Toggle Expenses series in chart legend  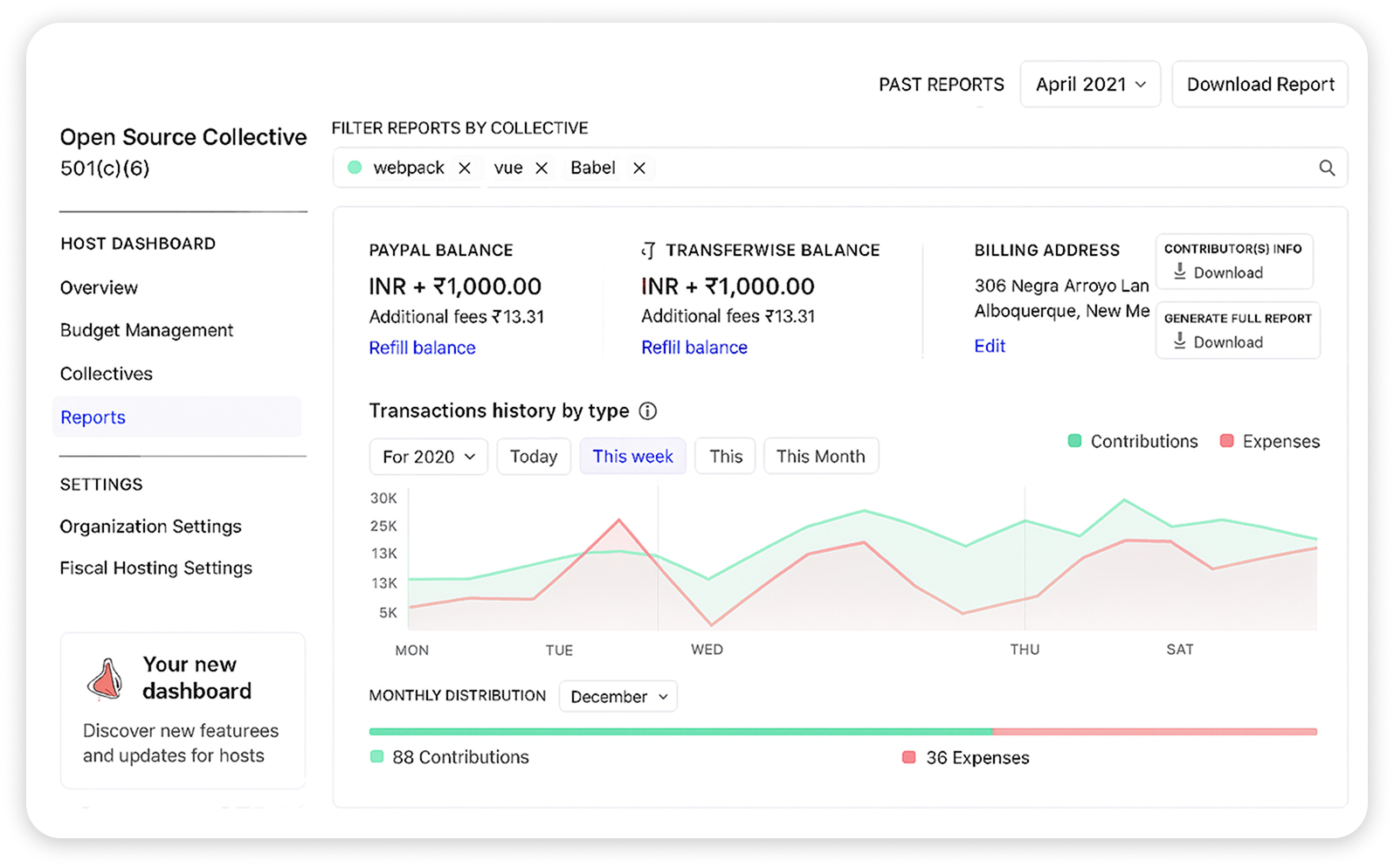pos(1269,442)
